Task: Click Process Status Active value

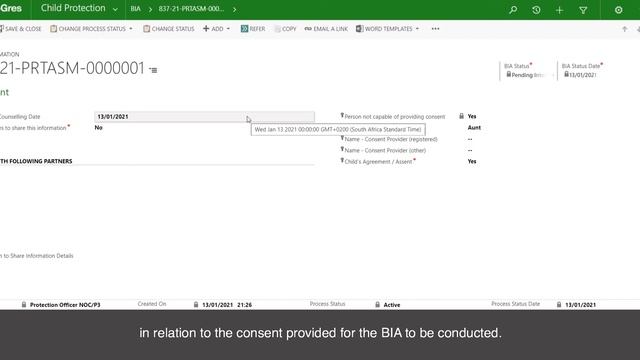Action: coord(391,305)
